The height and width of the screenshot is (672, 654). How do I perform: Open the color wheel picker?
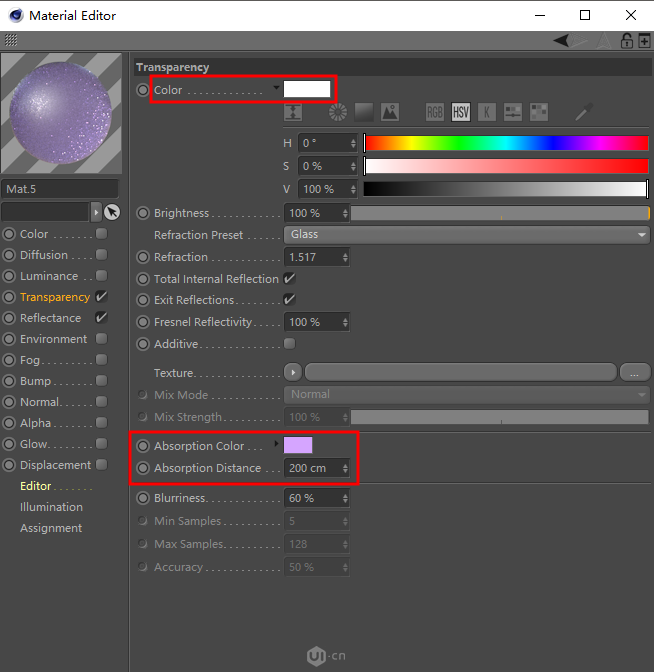point(338,112)
